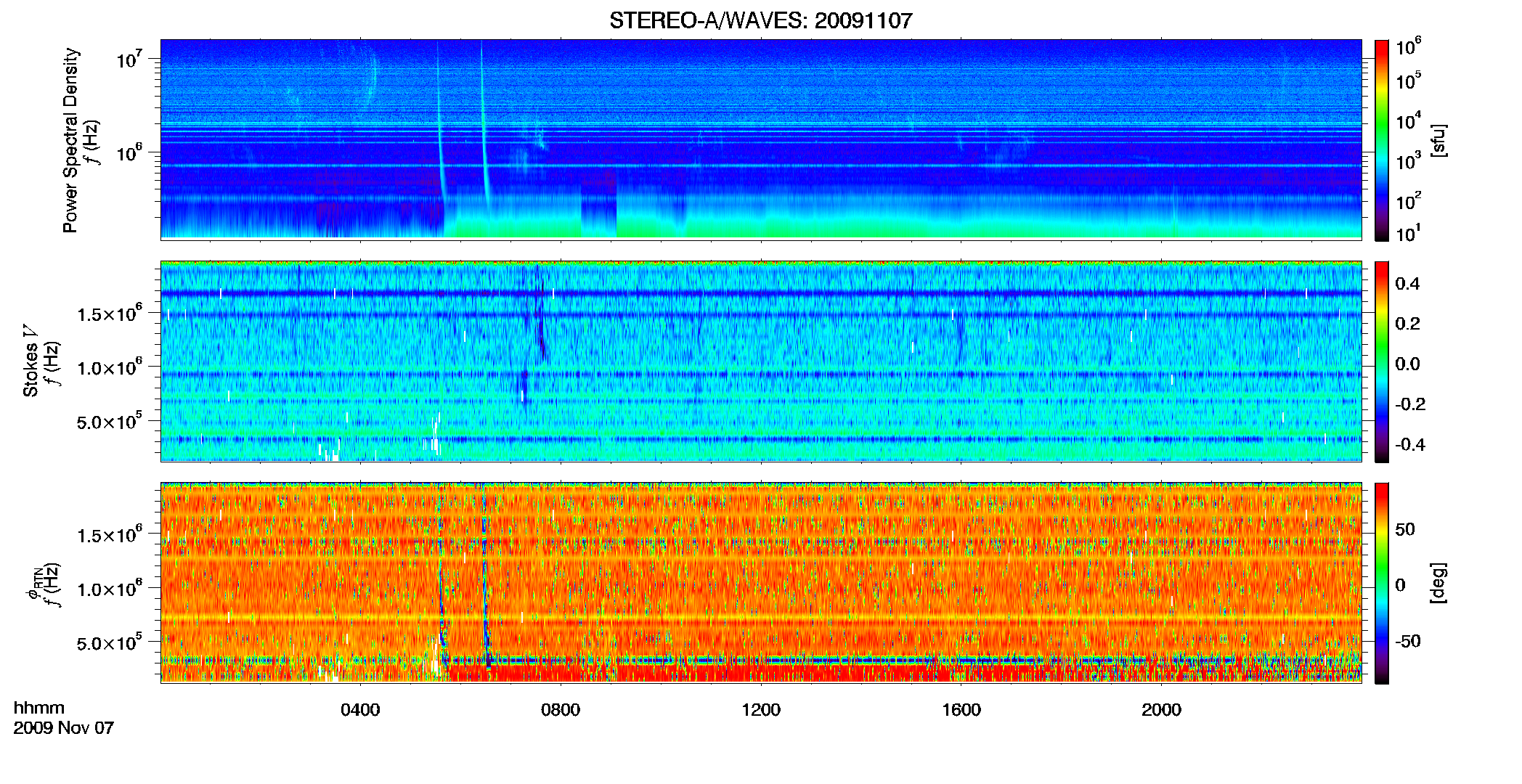Screen dimensions: 1522x784
Task: Click the 1200 time tick label
Action: click(x=761, y=710)
